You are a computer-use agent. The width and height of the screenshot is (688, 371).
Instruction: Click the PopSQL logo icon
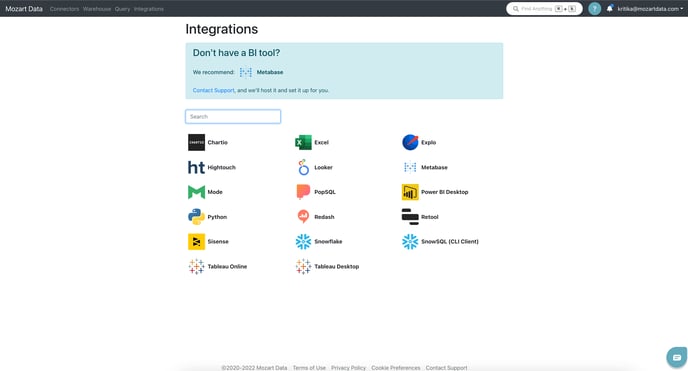(x=303, y=192)
